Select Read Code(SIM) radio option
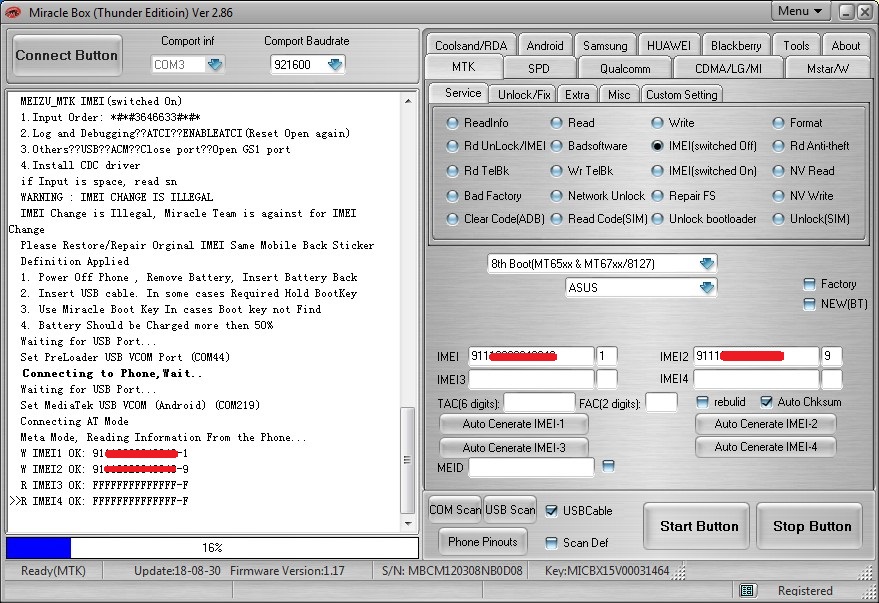 tap(556, 219)
